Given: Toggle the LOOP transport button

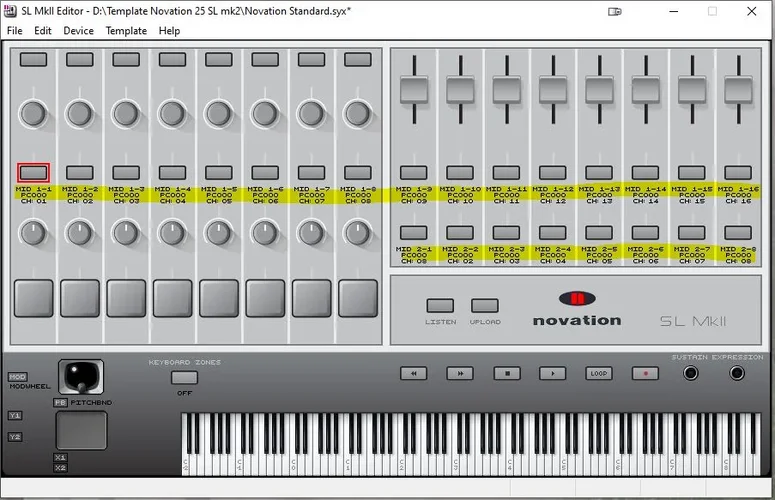Looking at the screenshot, I should click(598, 373).
